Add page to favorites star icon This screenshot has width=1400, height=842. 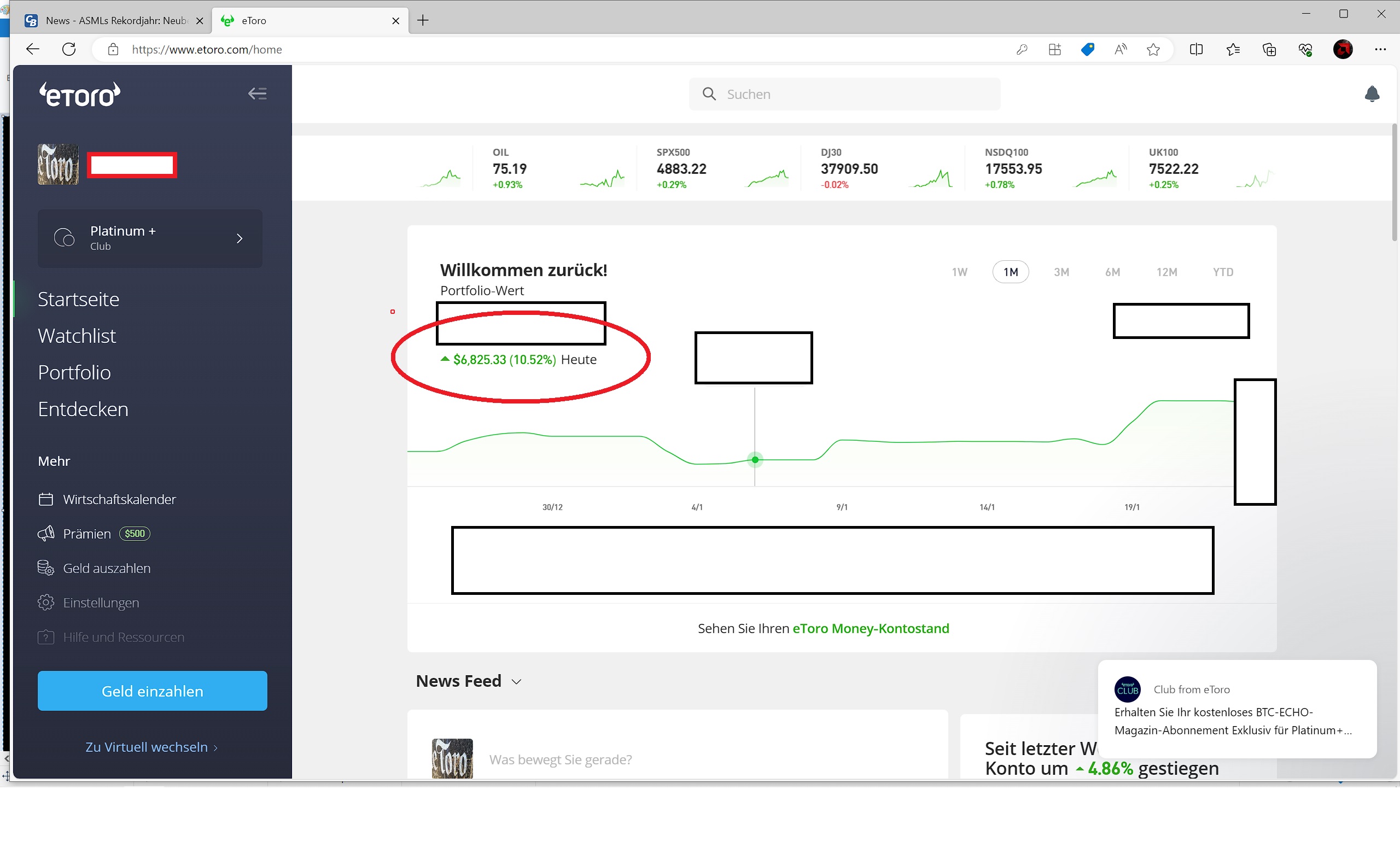pos(1153,50)
